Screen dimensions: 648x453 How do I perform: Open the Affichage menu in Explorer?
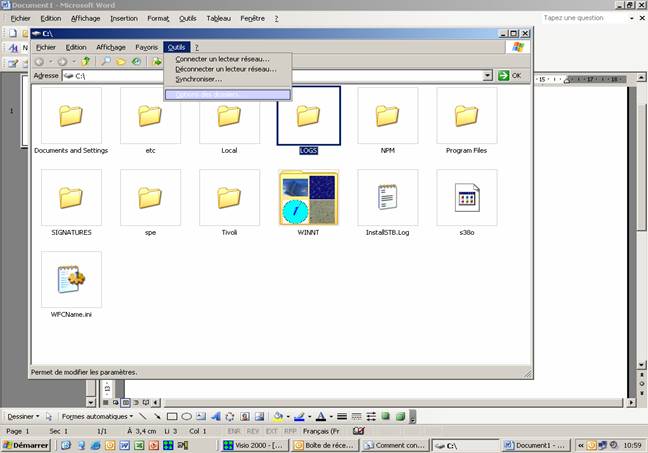(111, 48)
